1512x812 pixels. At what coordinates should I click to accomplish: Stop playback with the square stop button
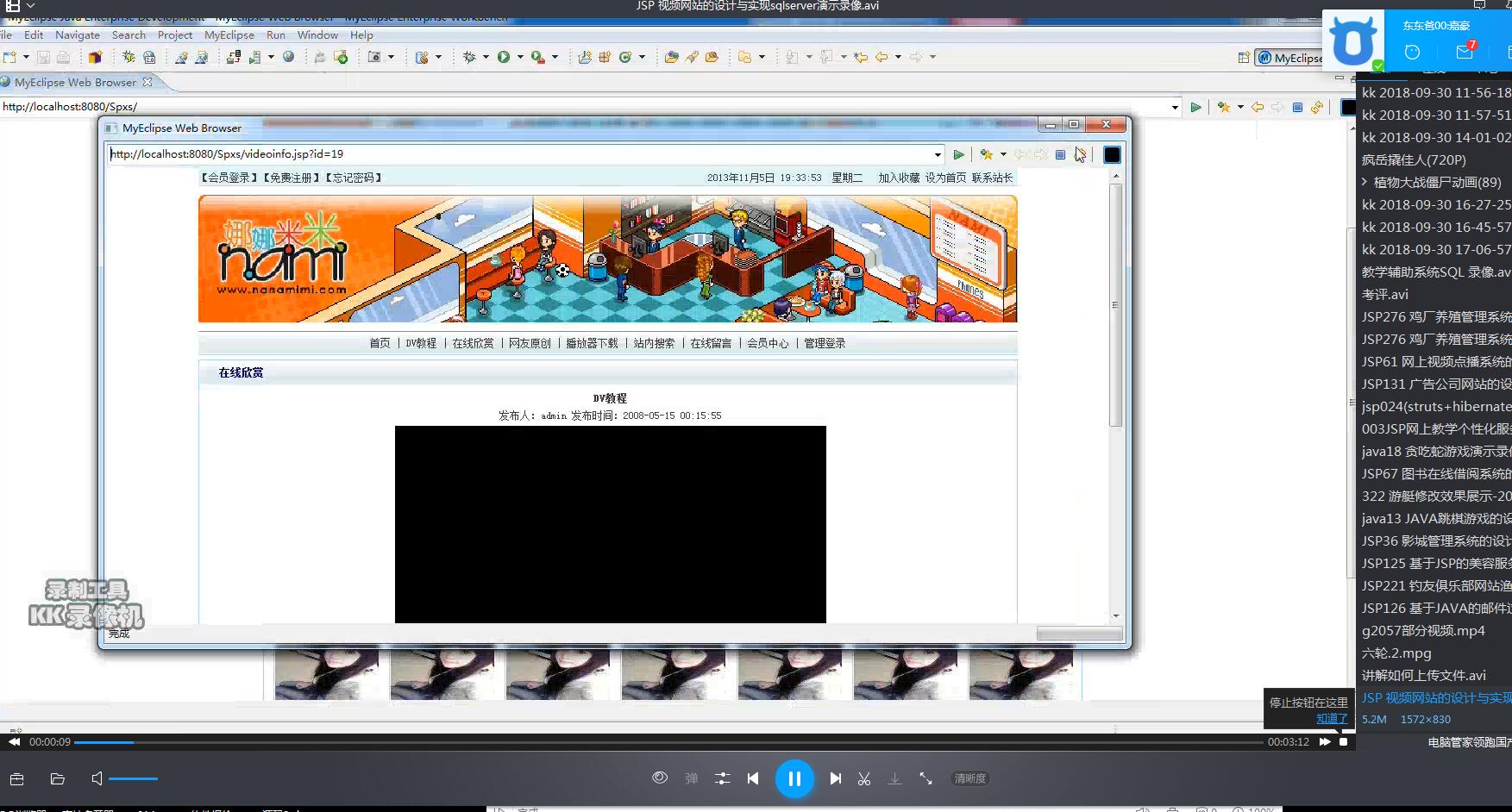pyautogui.click(x=1343, y=741)
